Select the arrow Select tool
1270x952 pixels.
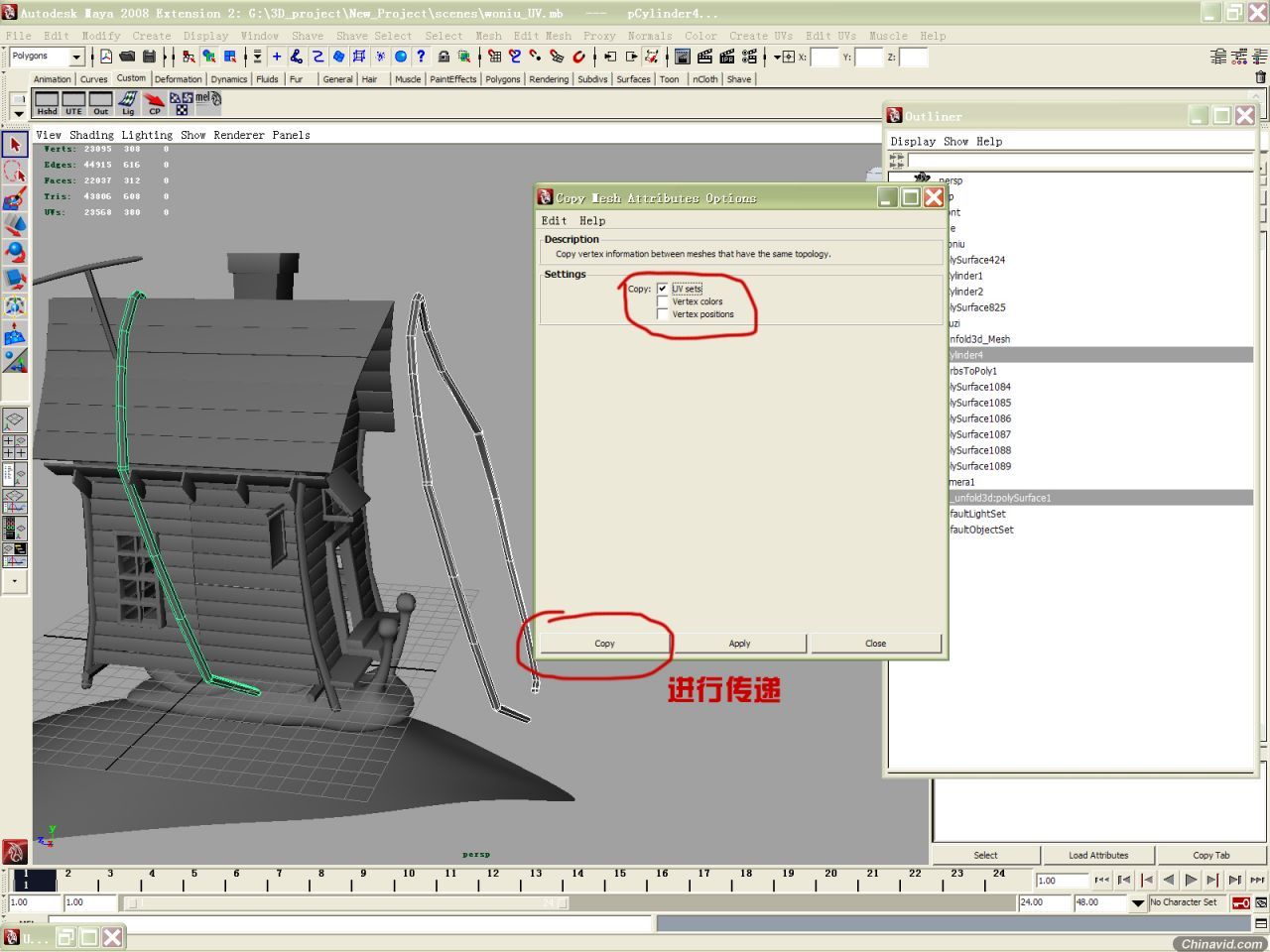[14, 145]
